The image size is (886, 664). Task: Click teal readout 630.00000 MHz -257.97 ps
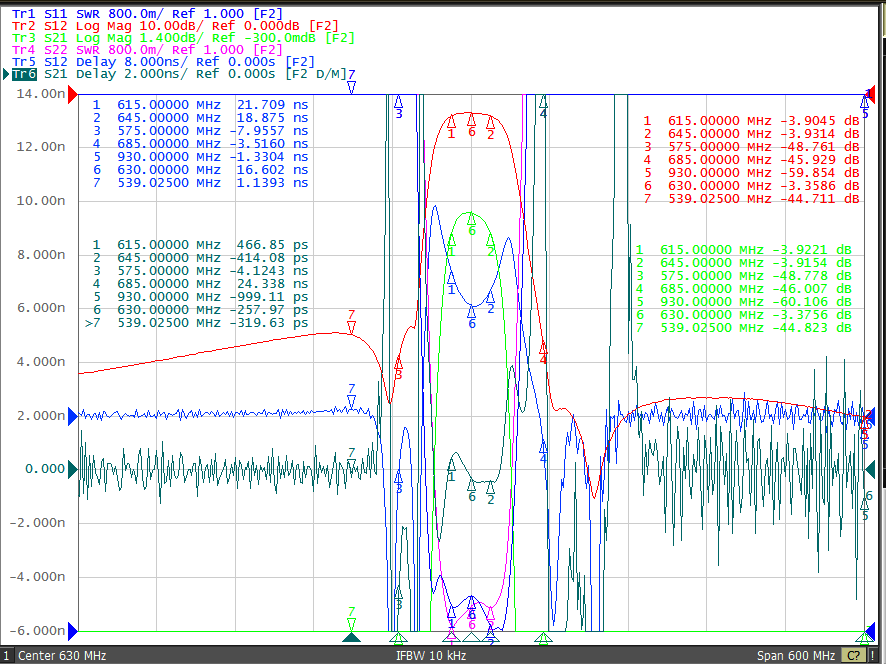[x=201, y=310]
